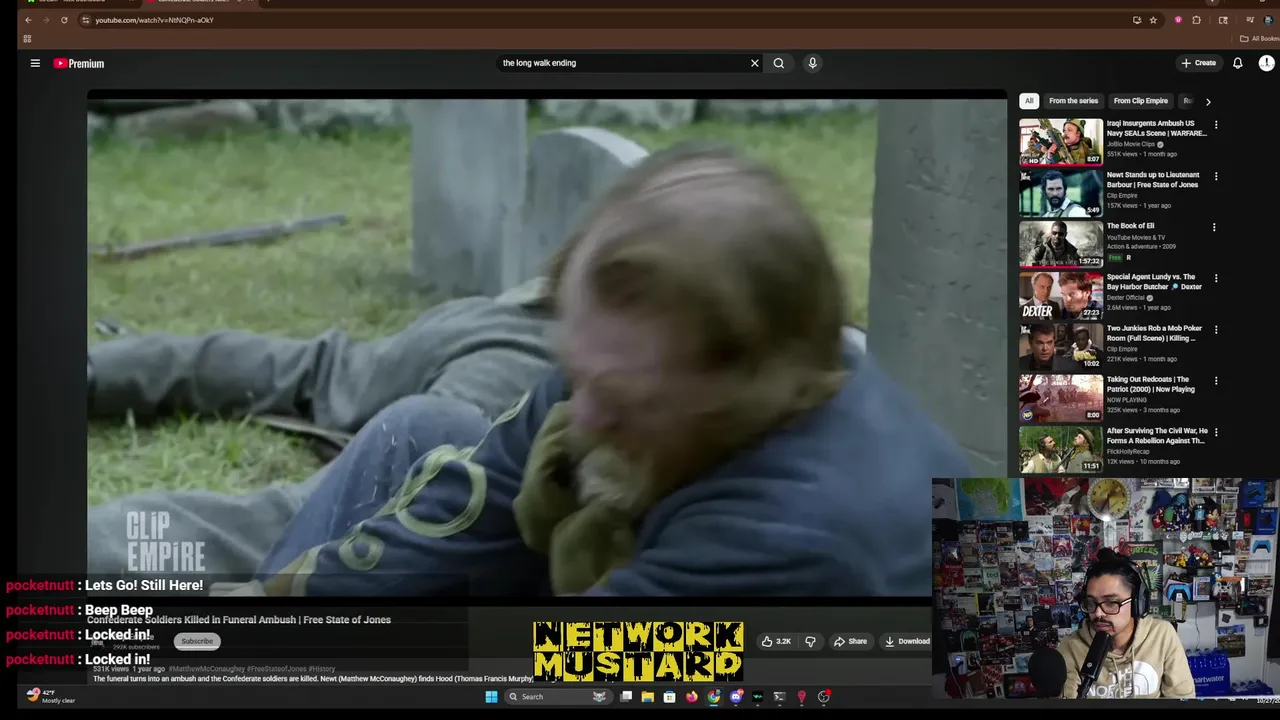Open options menu for Taking Out Redcoats video
Viewport: 1280px width, 720px height.
pyautogui.click(x=1216, y=381)
